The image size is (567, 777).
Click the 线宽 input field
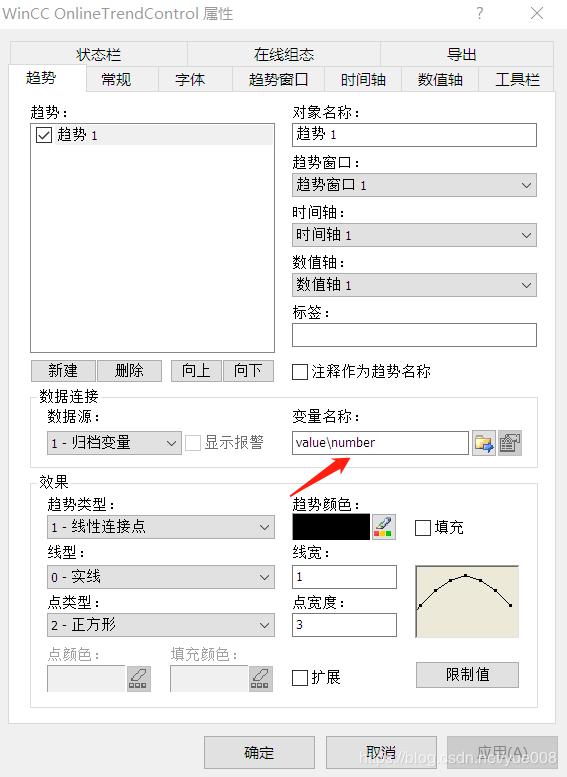point(344,577)
